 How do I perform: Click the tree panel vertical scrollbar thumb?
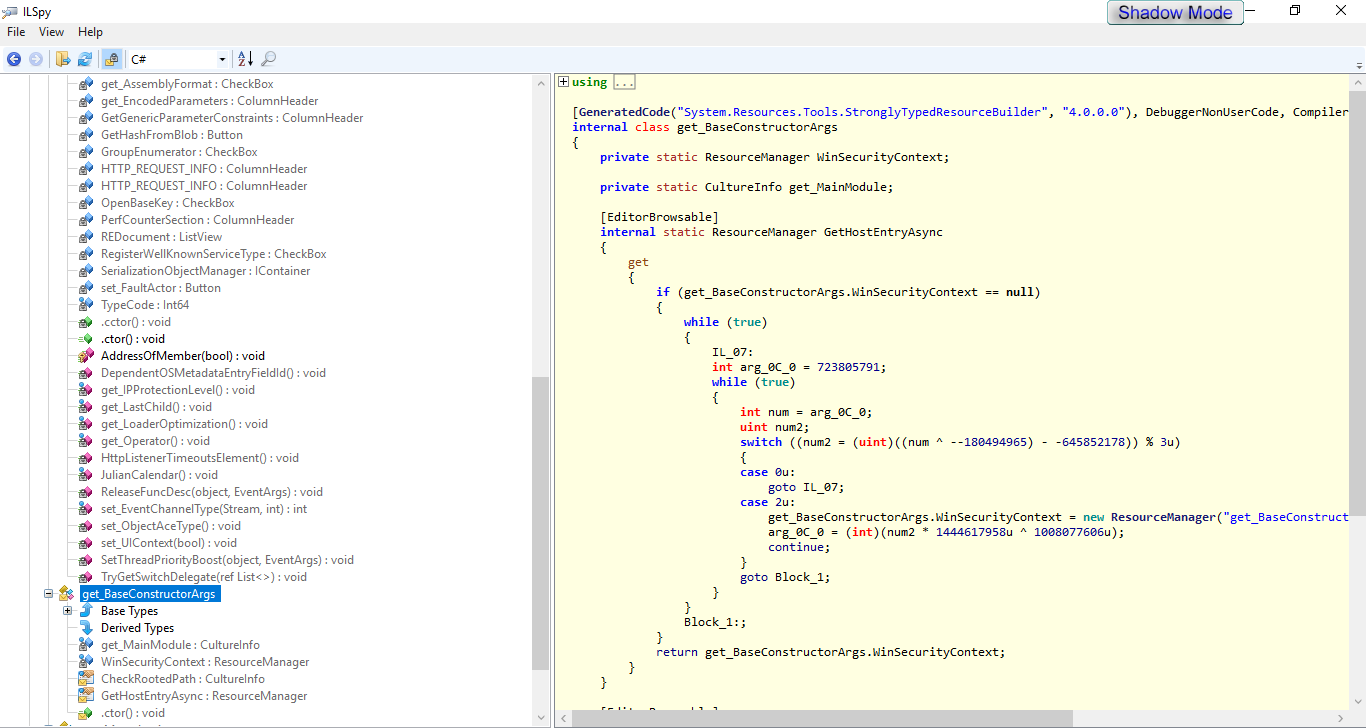[x=540, y=522]
